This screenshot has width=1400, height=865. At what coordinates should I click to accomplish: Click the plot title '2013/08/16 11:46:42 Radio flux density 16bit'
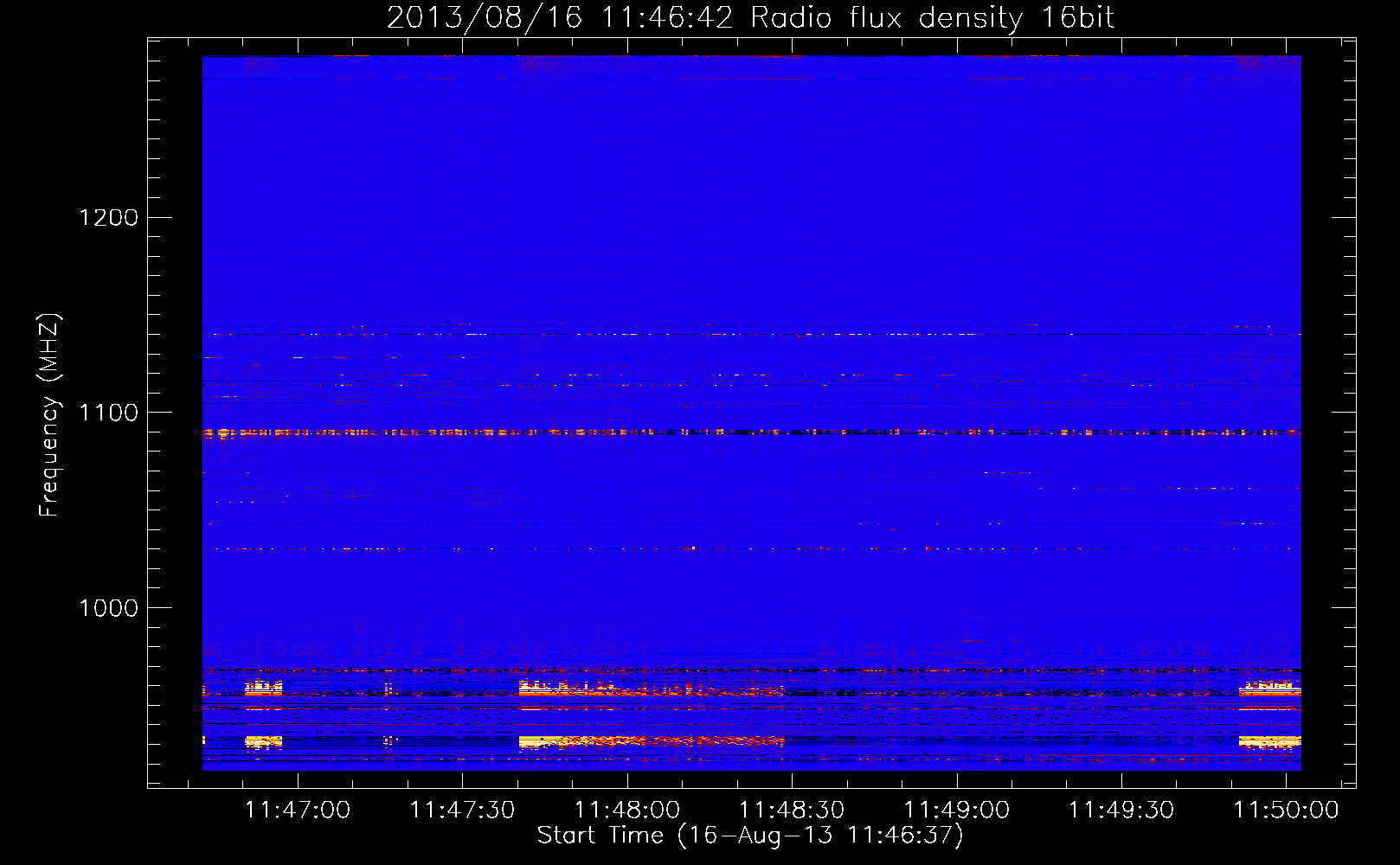[750, 17]
